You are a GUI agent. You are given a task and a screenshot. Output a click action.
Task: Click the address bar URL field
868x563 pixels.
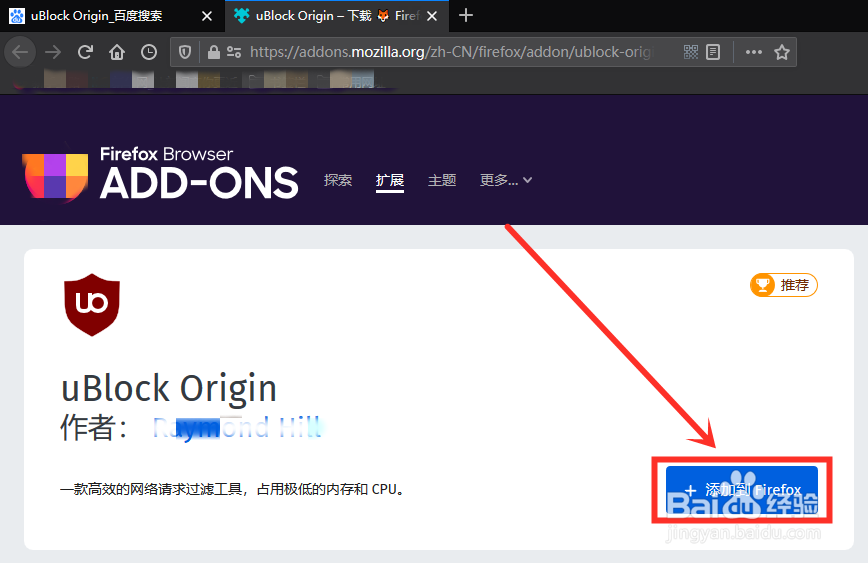pos(451,52)
